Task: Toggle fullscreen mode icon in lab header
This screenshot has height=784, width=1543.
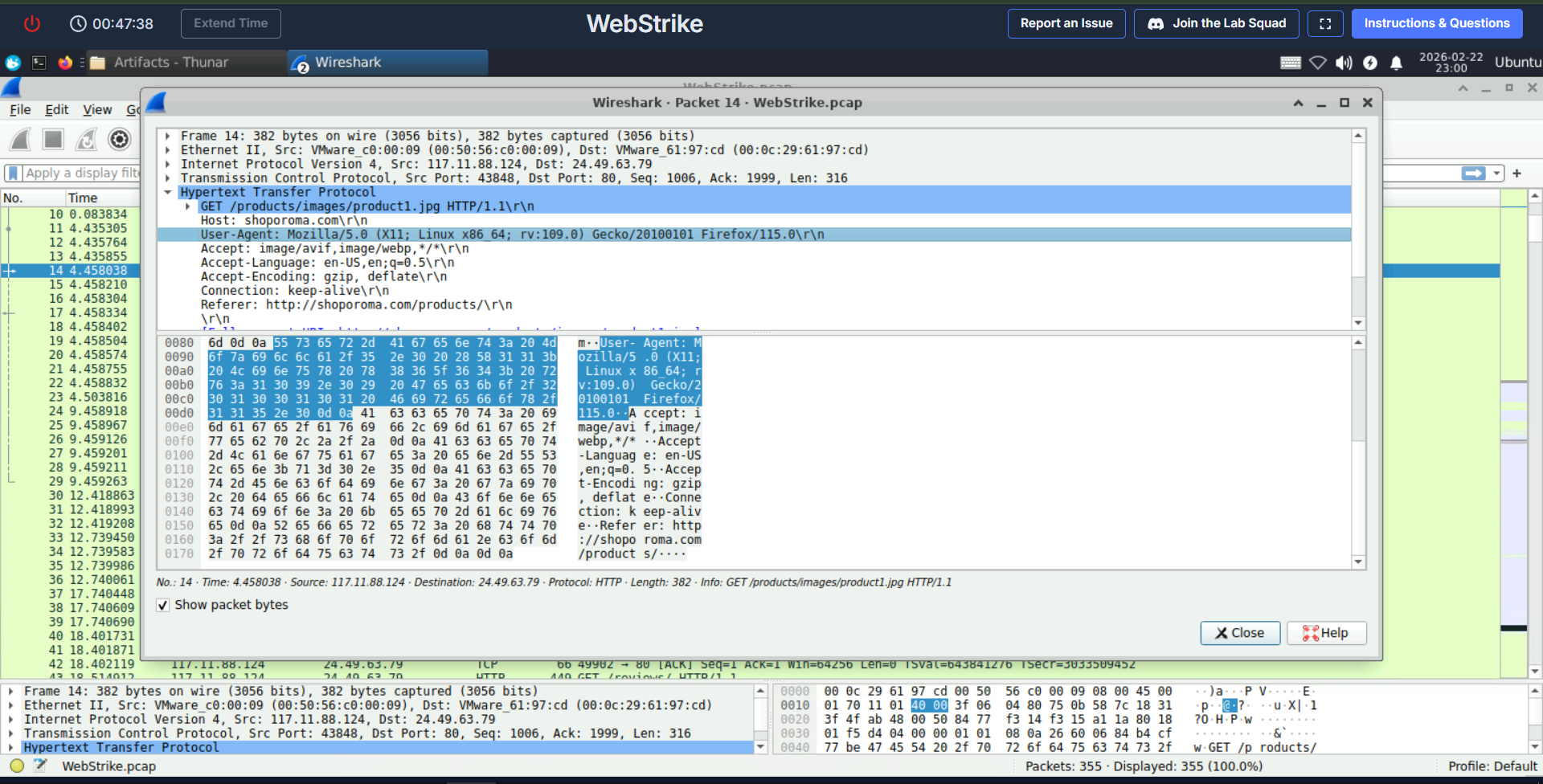Action: coord(1325,23)
